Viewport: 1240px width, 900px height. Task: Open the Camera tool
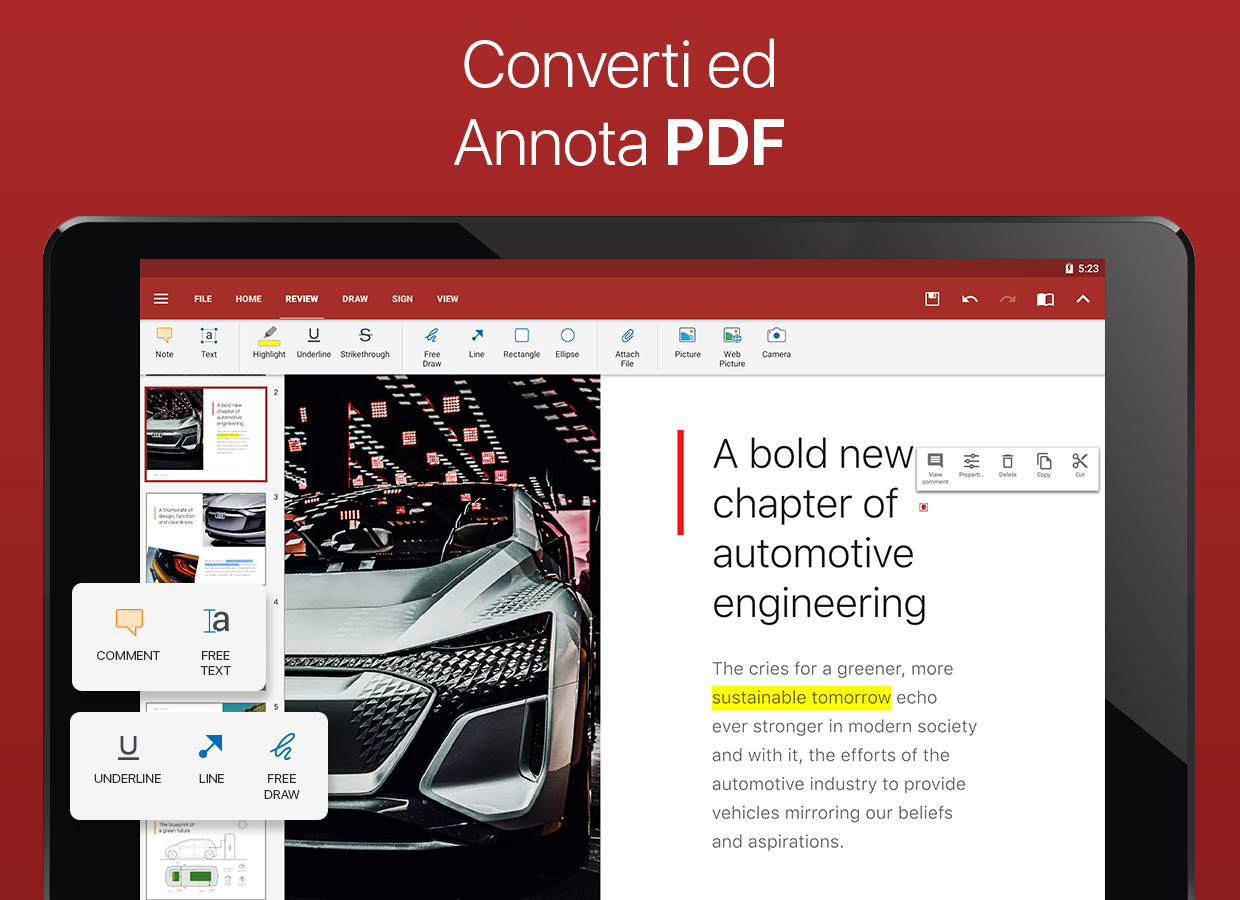pos(777,343)
